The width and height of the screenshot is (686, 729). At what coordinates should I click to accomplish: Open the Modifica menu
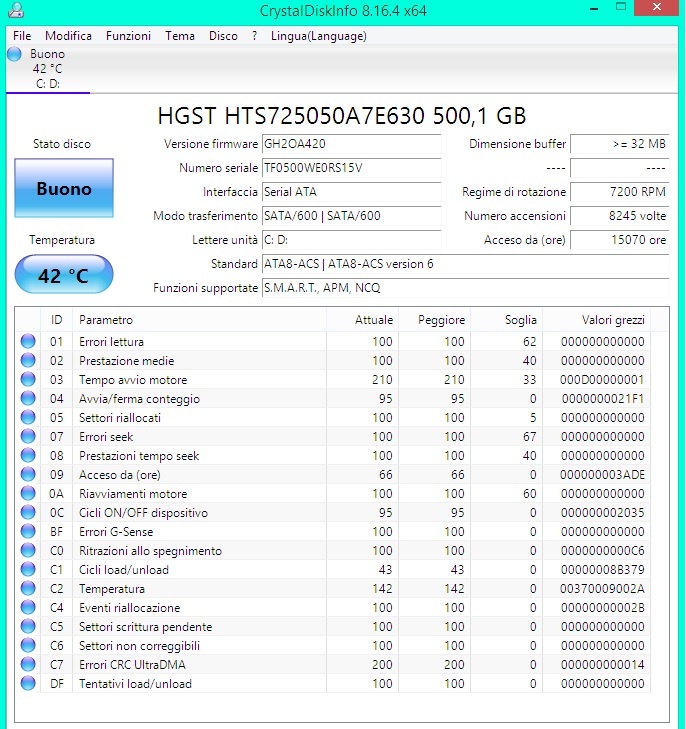(68, 36)
